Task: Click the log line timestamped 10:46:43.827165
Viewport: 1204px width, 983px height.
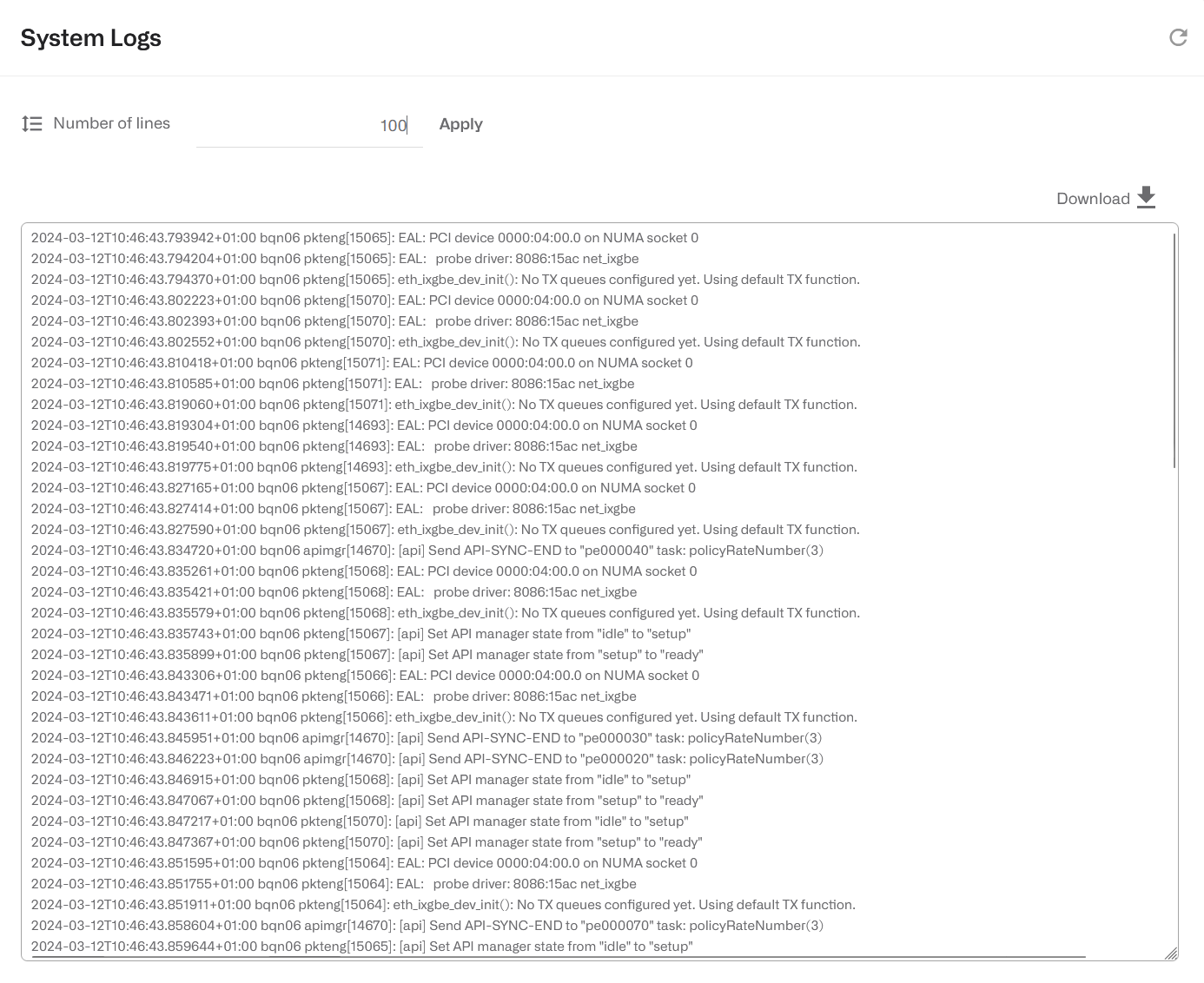Action: [363, 488]
